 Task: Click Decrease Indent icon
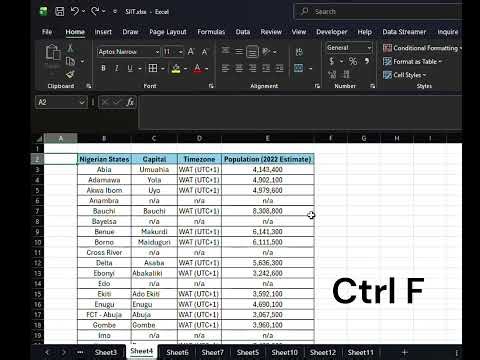point(266,68)
